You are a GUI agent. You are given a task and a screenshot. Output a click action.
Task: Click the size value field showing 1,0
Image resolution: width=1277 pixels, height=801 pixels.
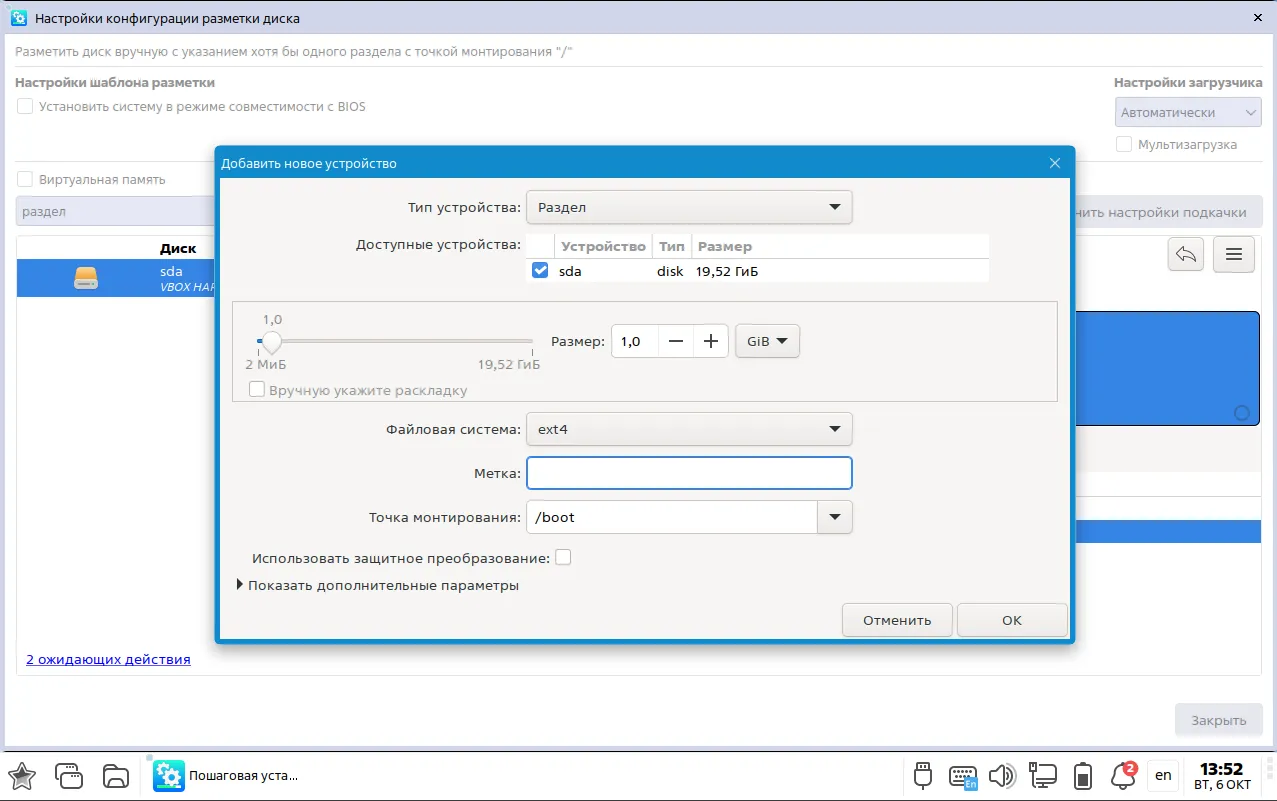click(x=635, y=341)
